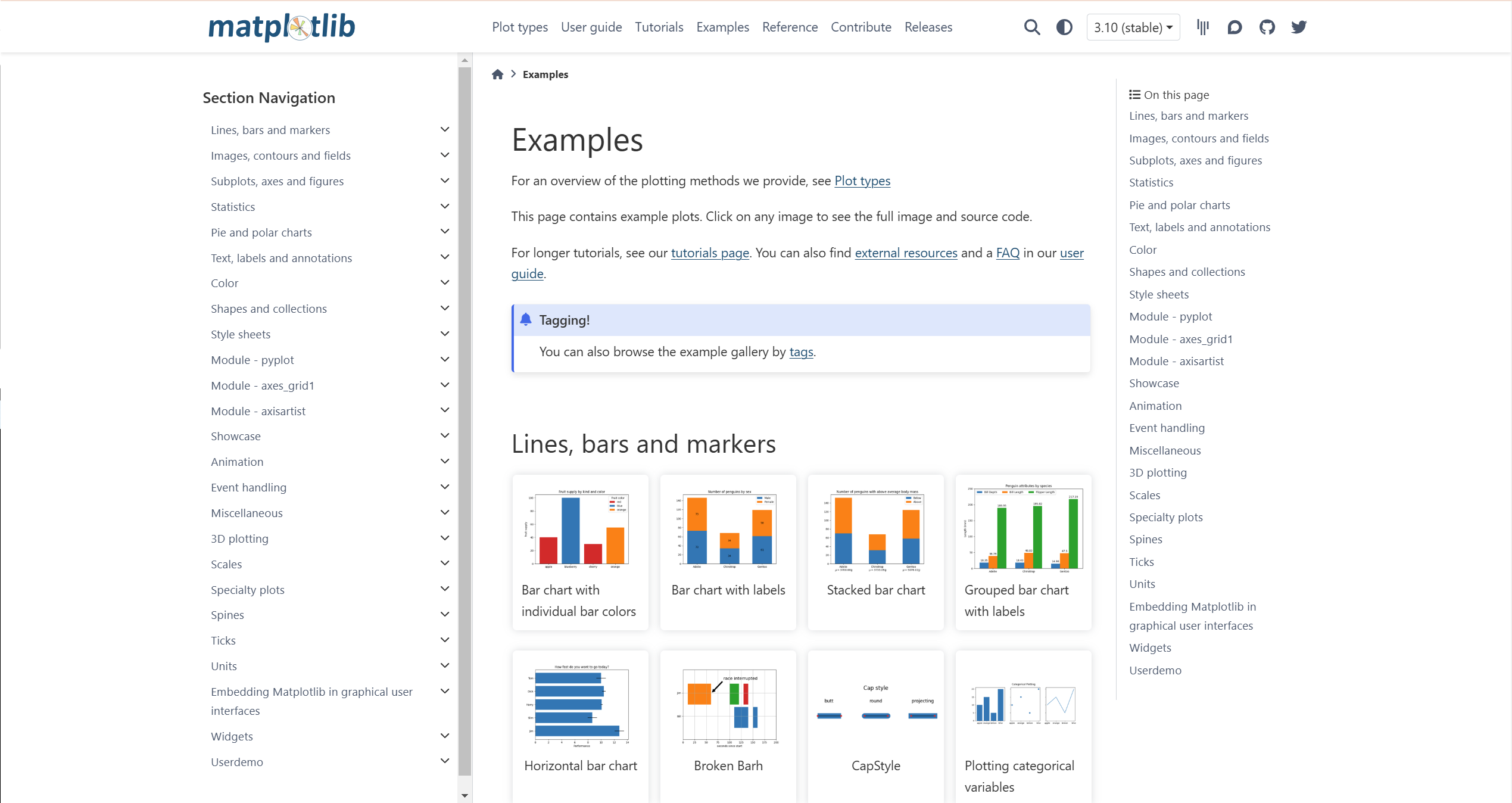The width and height of the screenshot is (1512, 803).
Task: Expand the Style sheets chevron
Action: pos(444,334)
